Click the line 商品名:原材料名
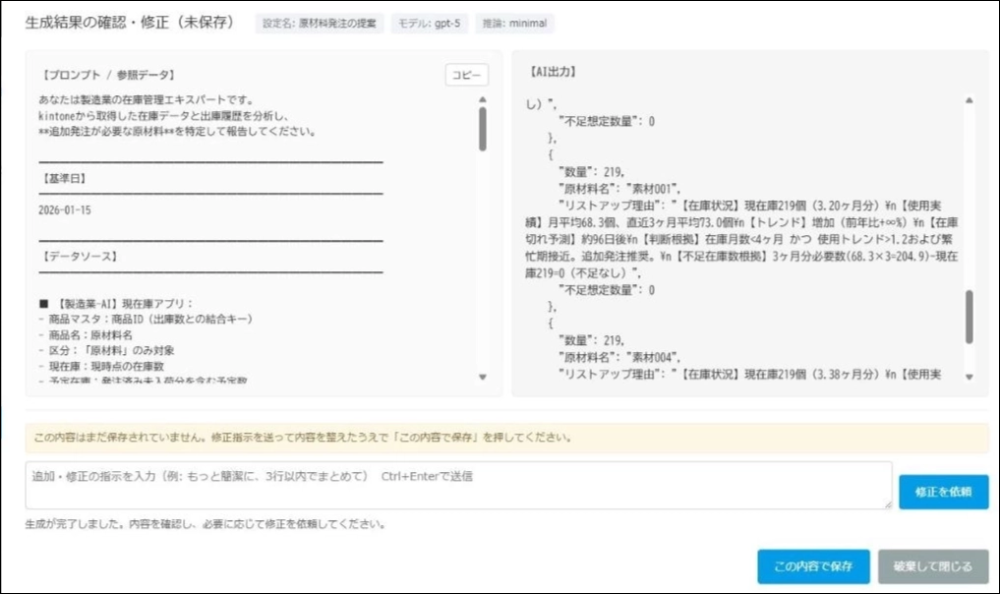Screen dimensions: 1000x594 pyautogui.click(x=86, y=335)
